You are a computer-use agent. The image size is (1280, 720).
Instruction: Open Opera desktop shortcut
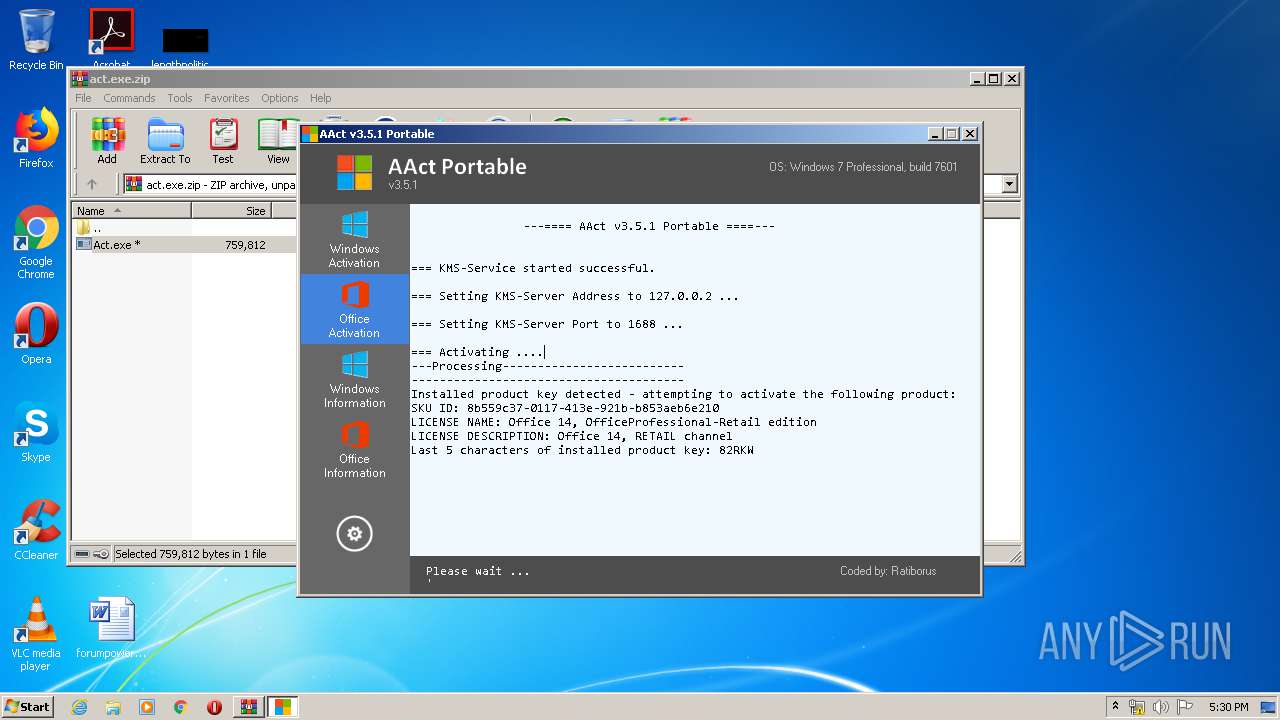(36, 334)
